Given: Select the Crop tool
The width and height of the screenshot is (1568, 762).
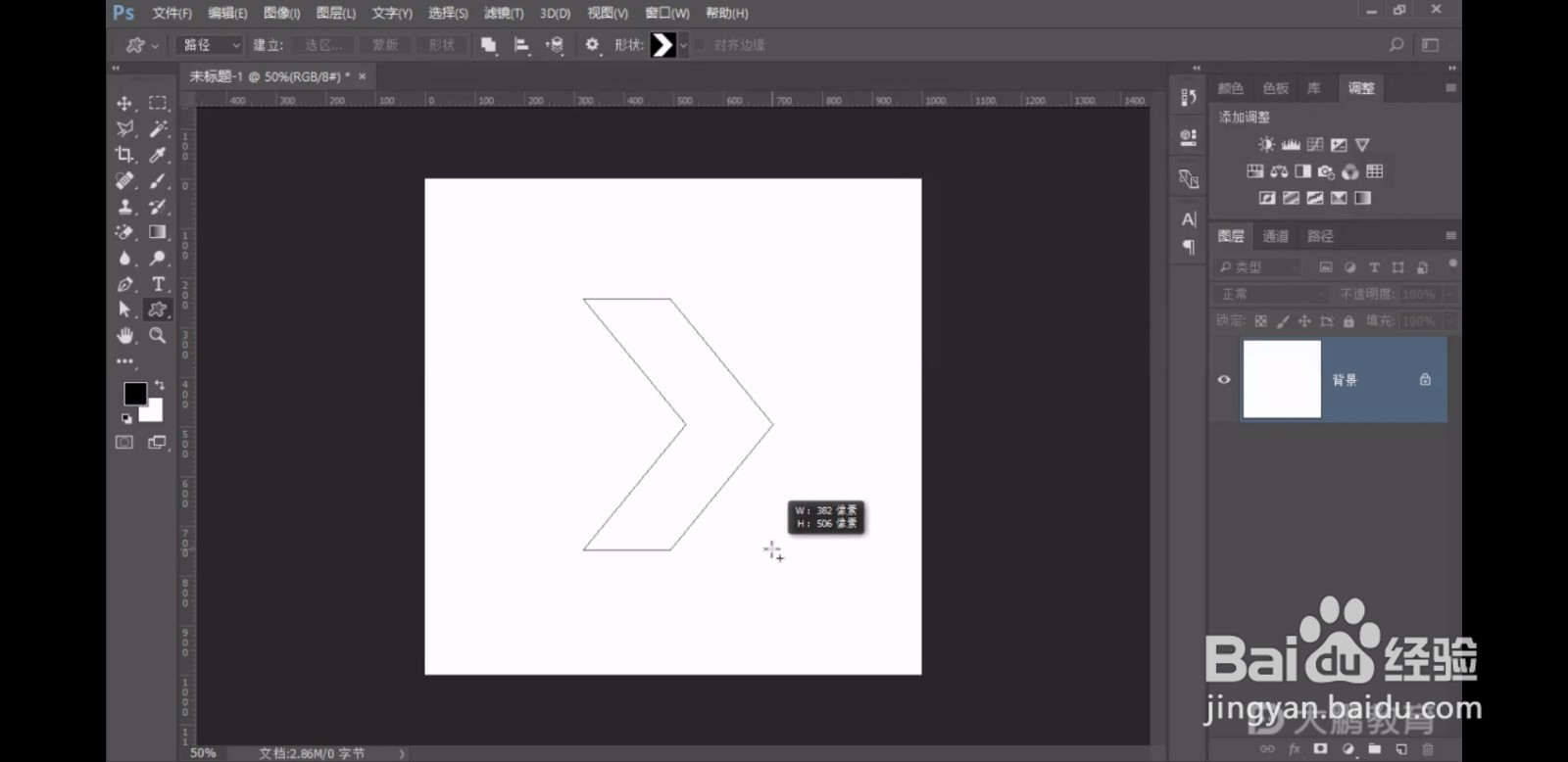Looking at the screenshot, I should coord(124,155).
